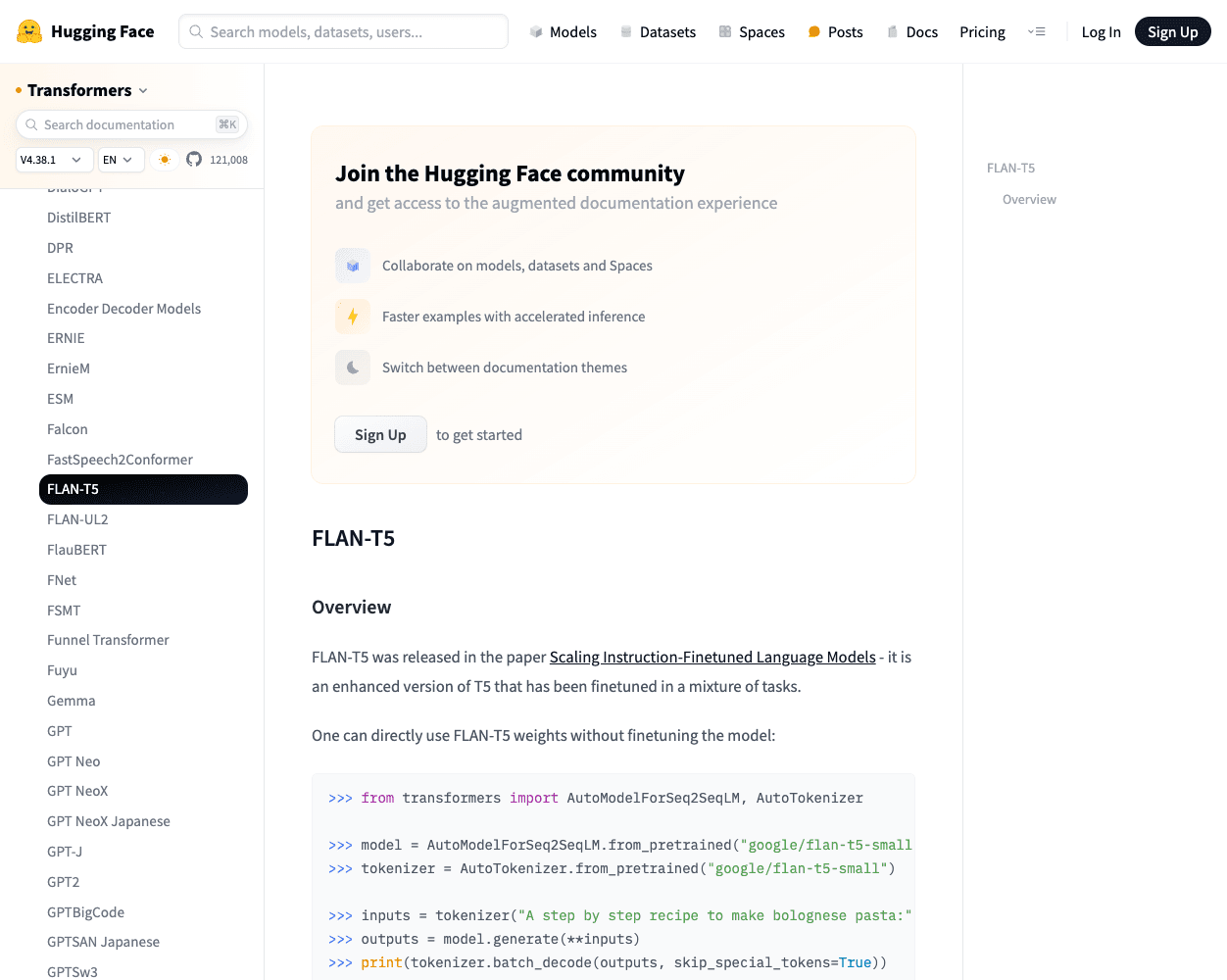
Task: Click the Hugging Face brand name text
Action: pyautogui.click(x=102, y=31)
